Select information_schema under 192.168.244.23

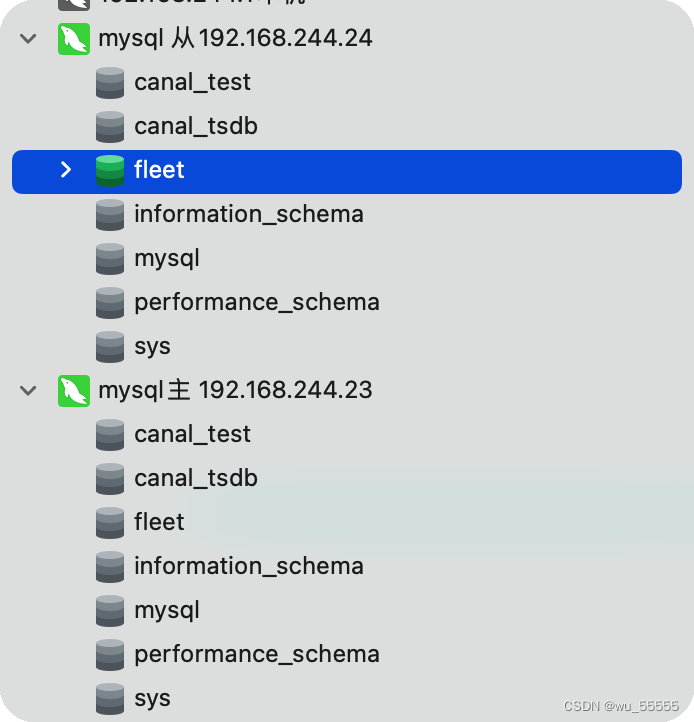coord(248,566)
